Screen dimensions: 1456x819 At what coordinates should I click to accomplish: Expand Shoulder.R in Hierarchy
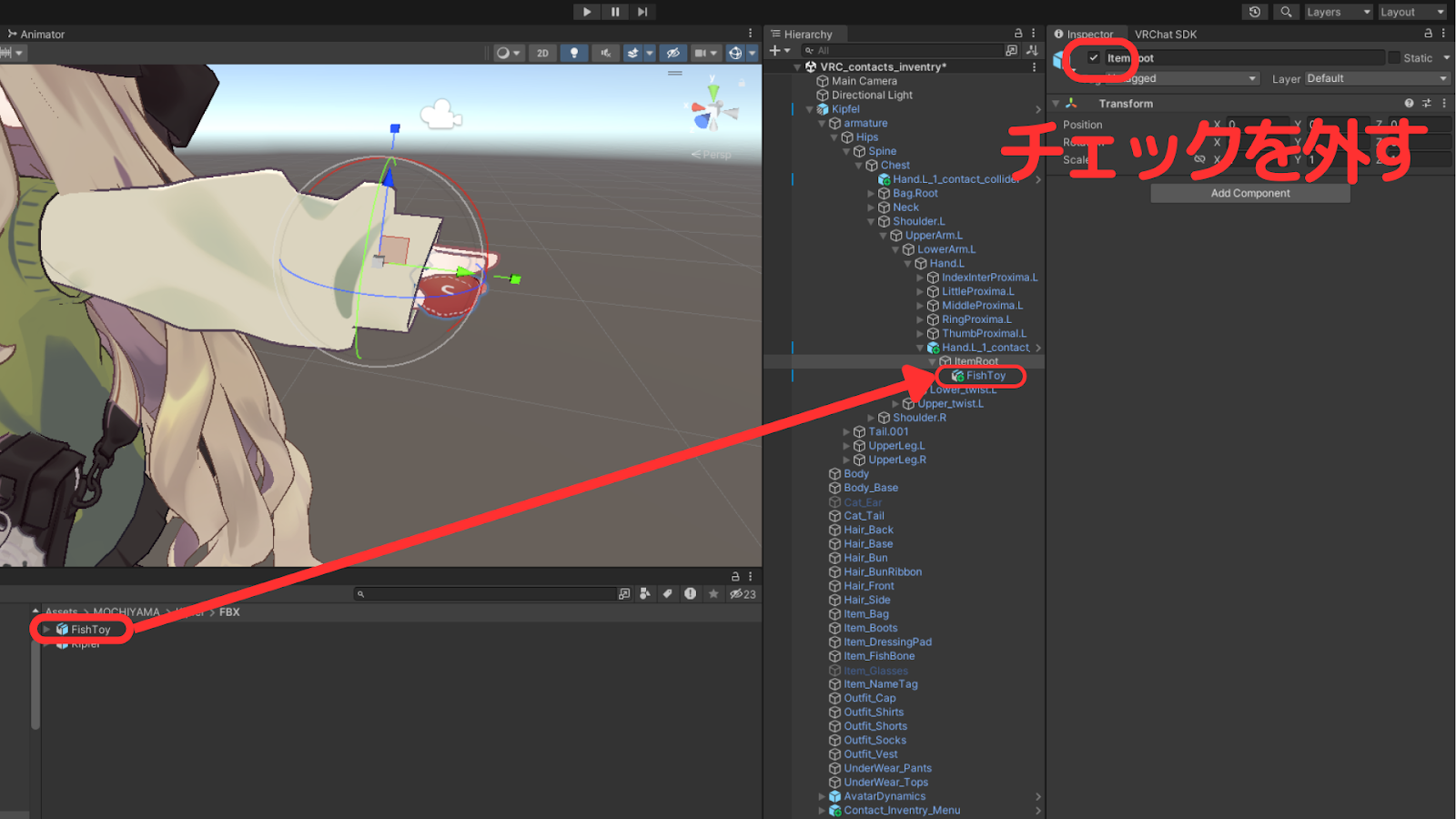[871, 418]
